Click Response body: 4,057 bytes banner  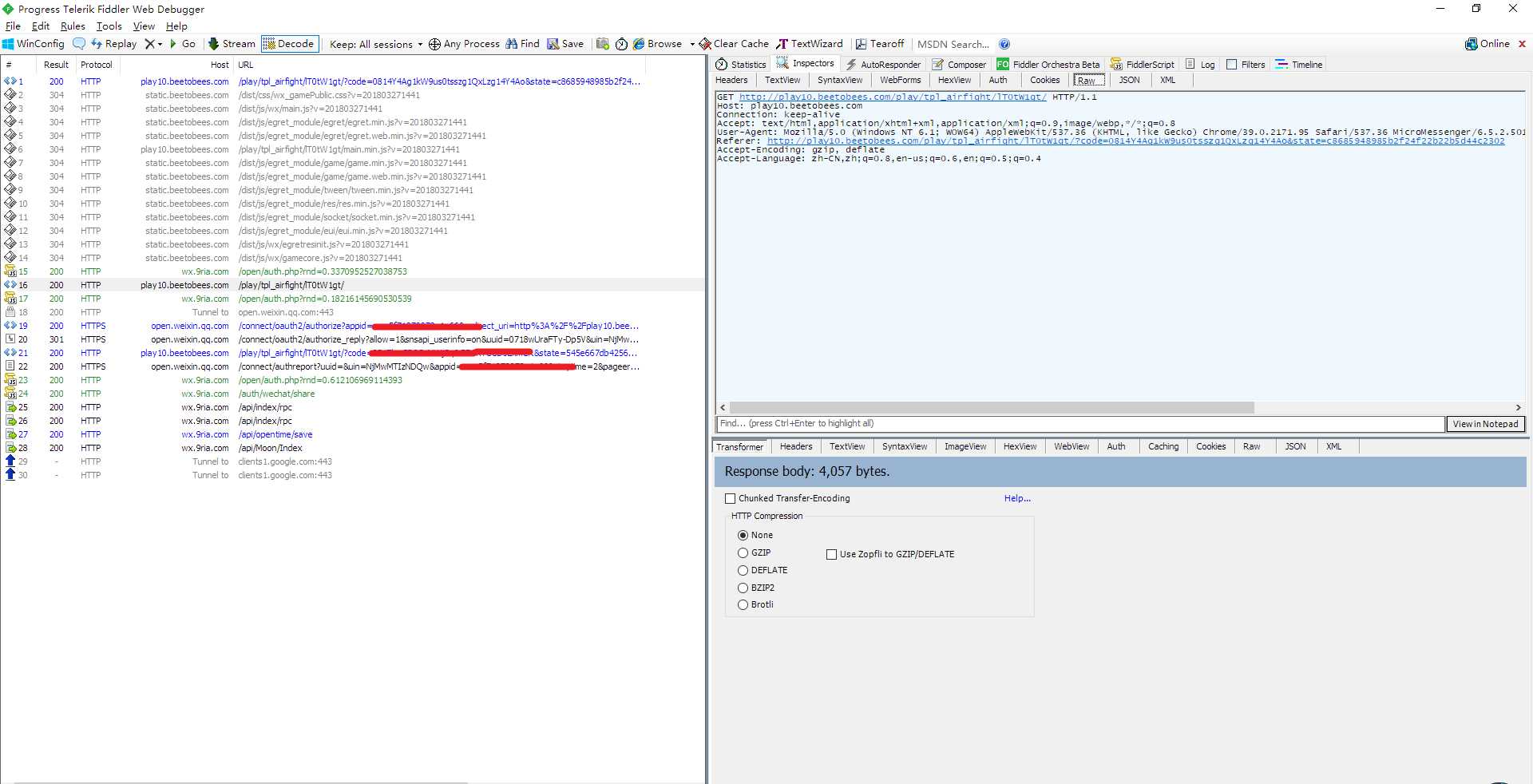(1120, 472)
